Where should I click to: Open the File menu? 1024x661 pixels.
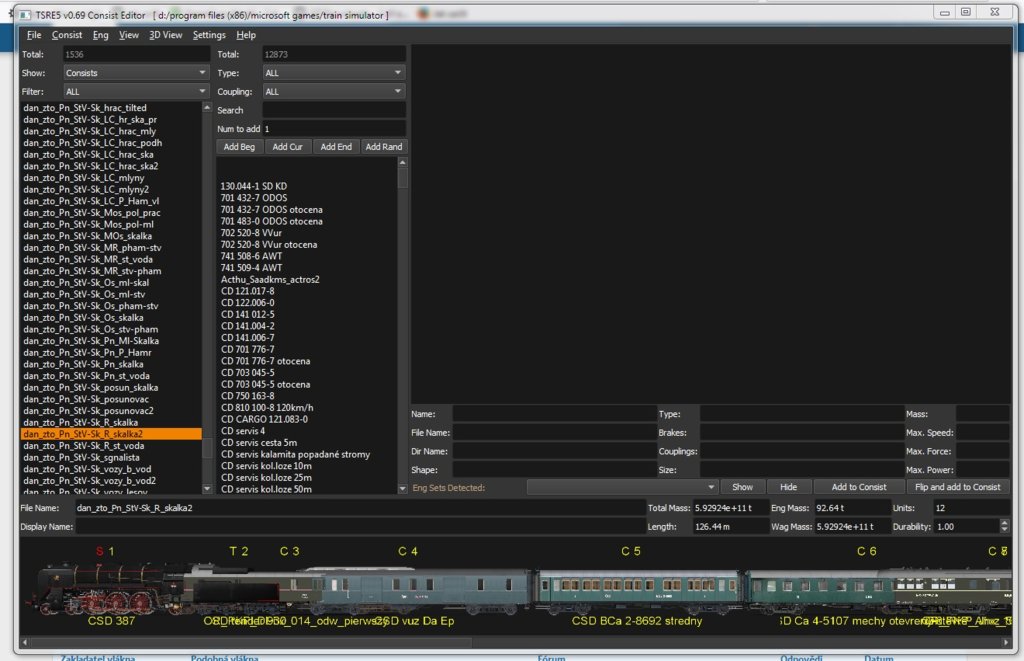click(34, 35)
